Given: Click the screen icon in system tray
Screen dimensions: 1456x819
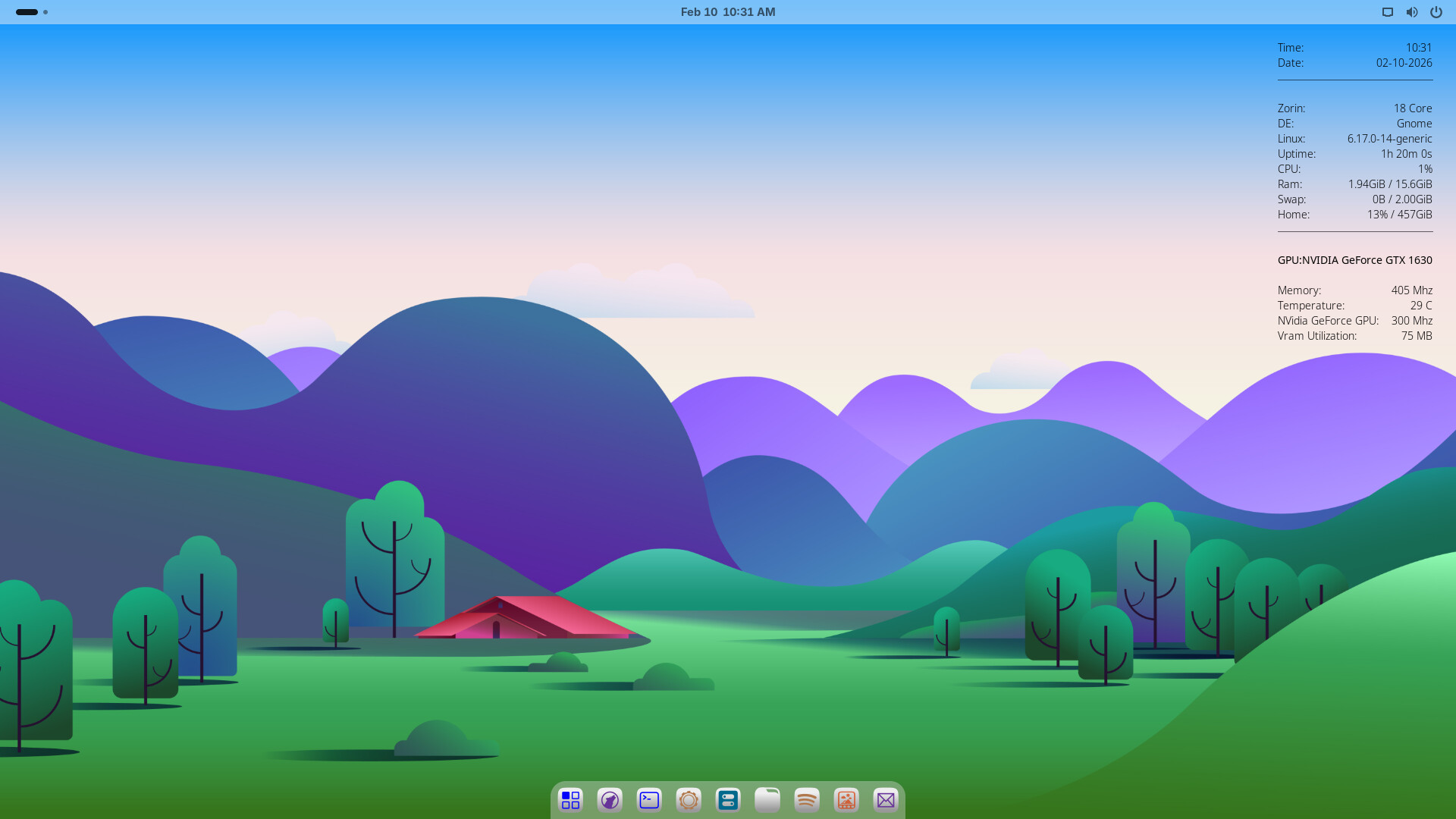Looking at the screenshot, I should click(x=1387, y=12).
